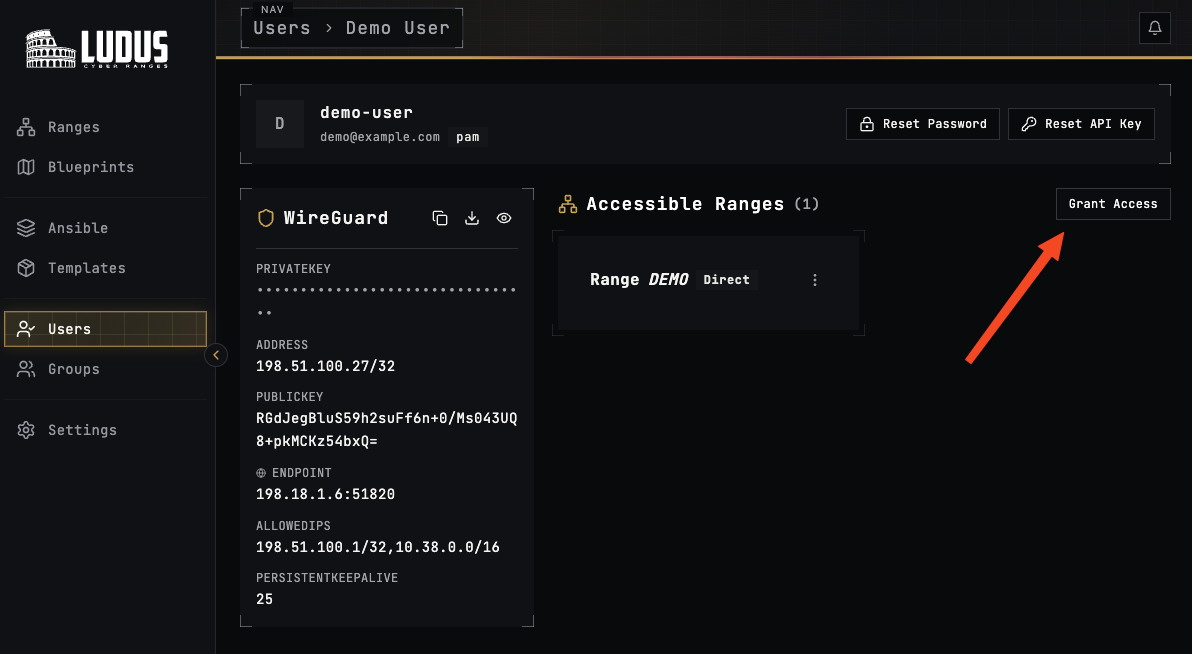Reset the demo-user password

coord(922,123)
